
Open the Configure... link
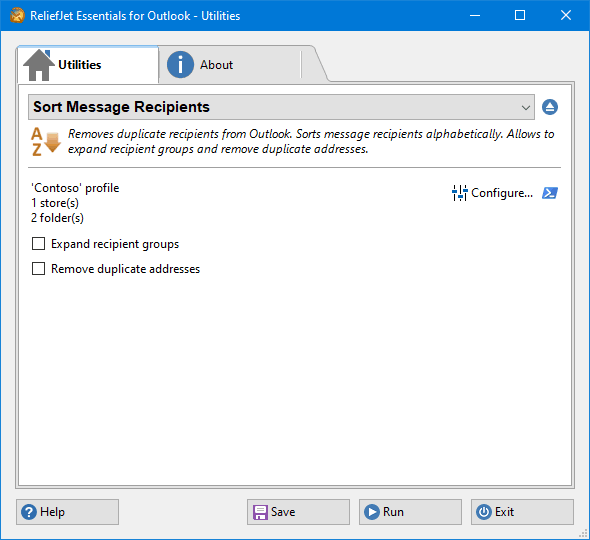click(502, 193)
